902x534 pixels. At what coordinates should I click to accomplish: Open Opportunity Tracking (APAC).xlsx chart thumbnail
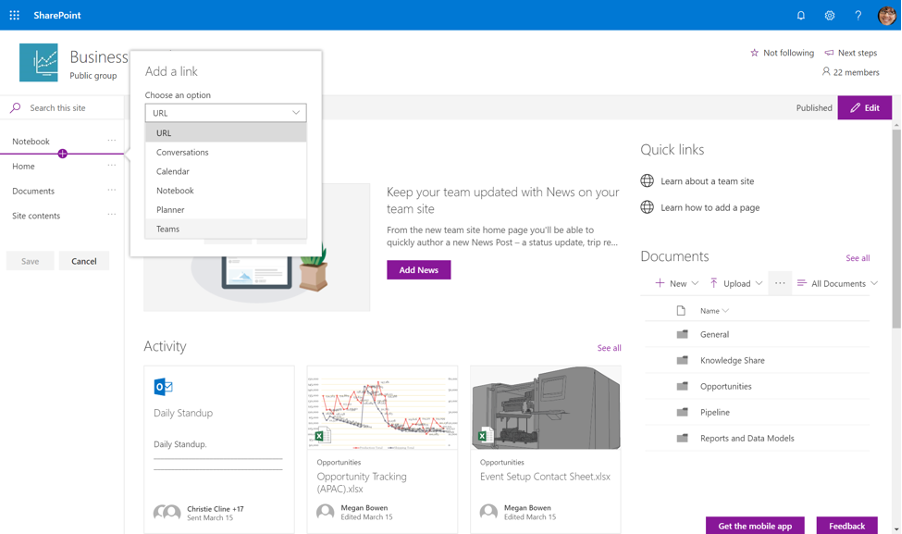click(x=383, y=408)
